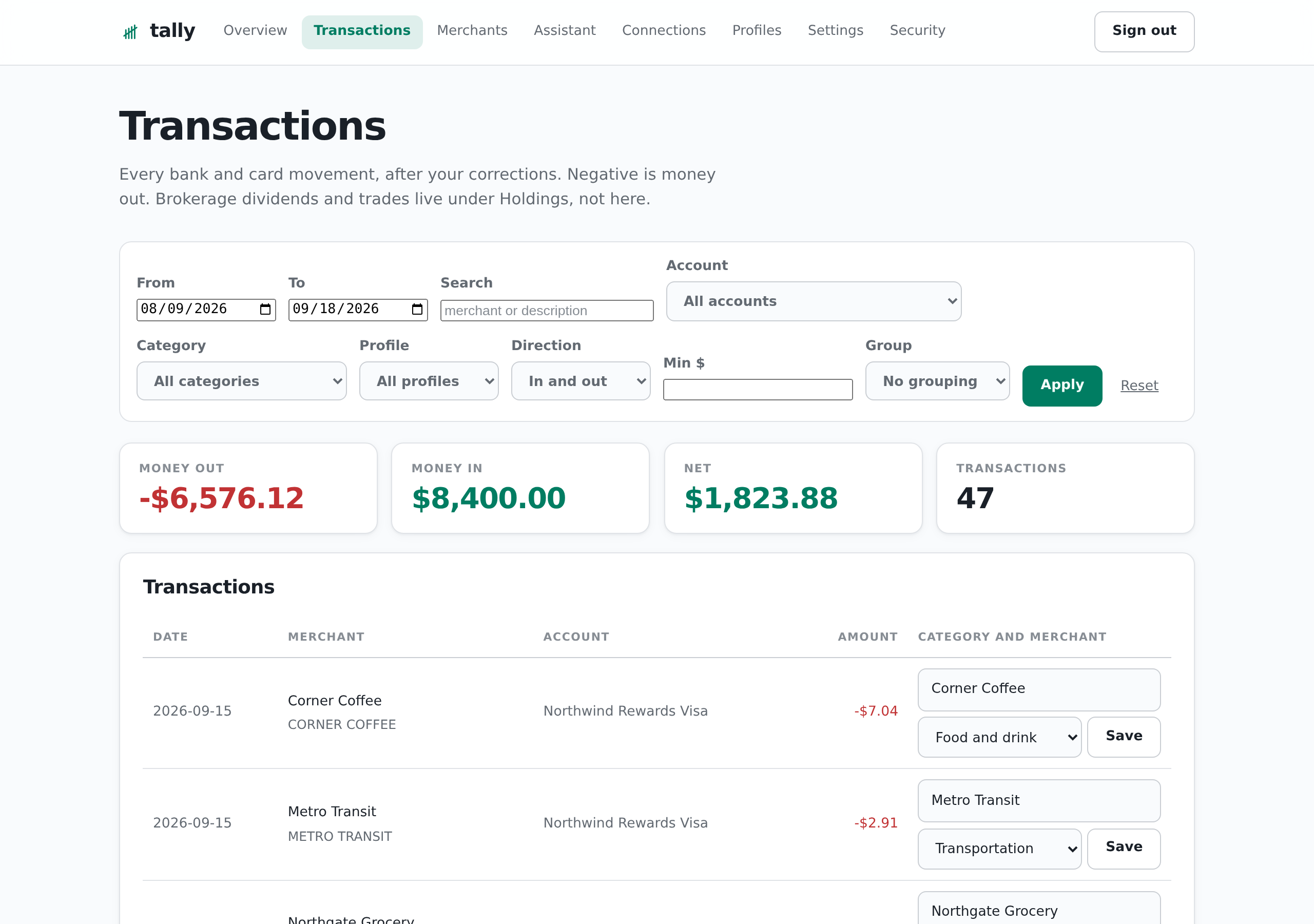The width and height of the screenshot is (1314, 924).
Task: Click the Metro Transit merchant name text
Action: point(332,812)
